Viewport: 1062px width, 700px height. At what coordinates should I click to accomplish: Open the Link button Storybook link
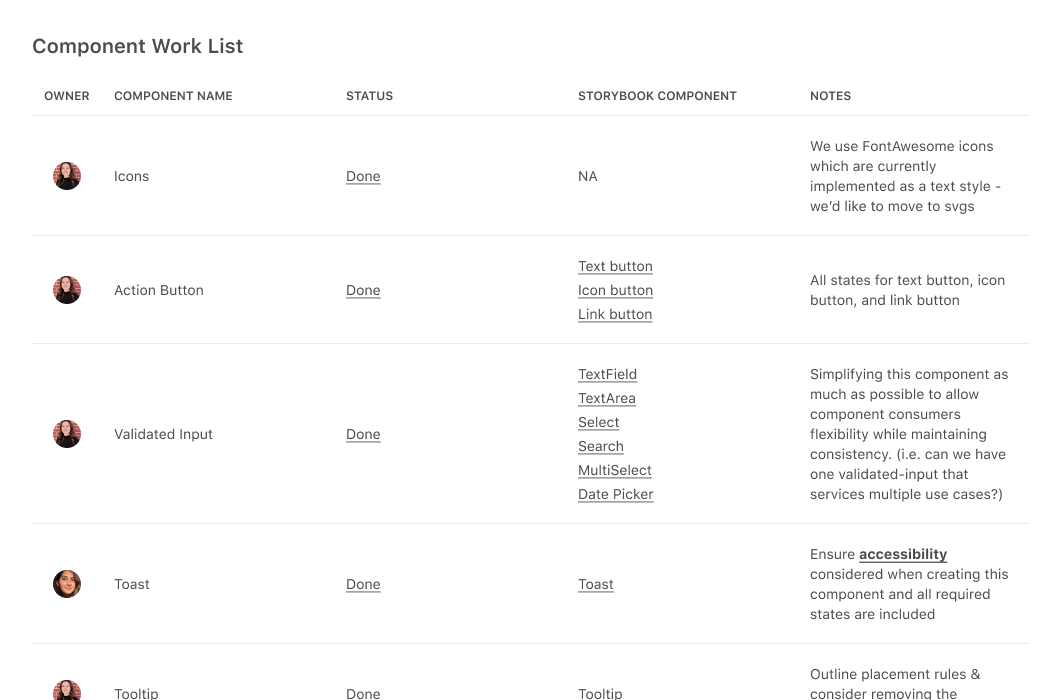click(614, 314)
